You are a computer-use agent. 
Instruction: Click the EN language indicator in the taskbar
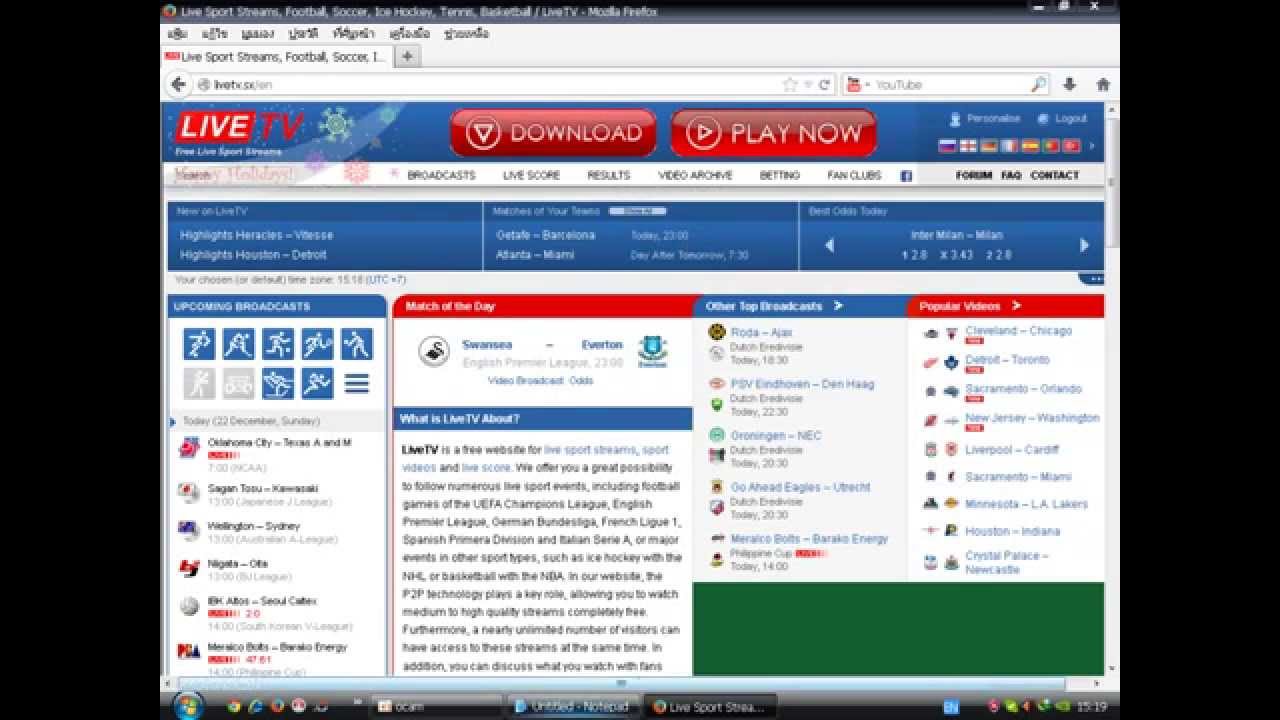pos(951,707)
